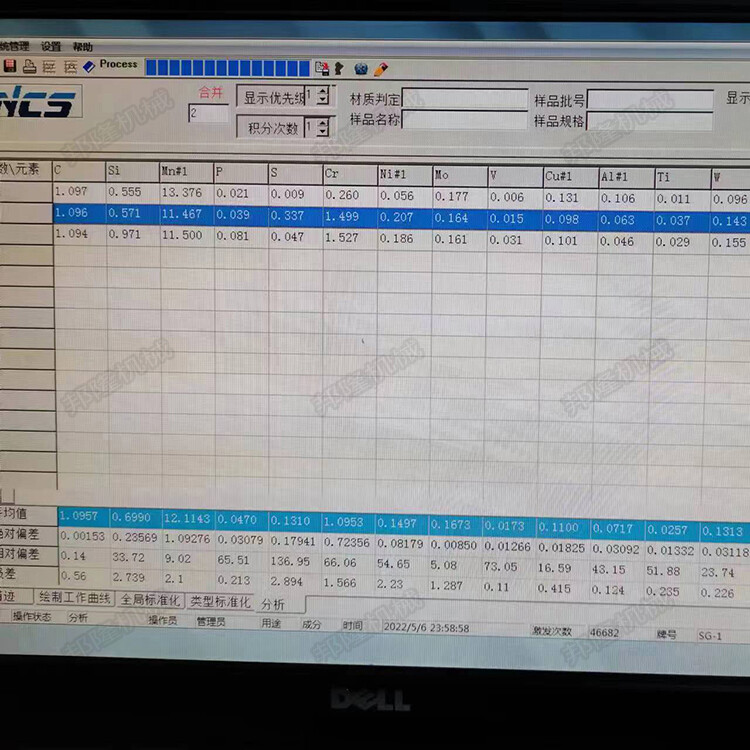Click the Cu#1 column header
The height and width of the screenshot is (750, 750).
[571, 177]
